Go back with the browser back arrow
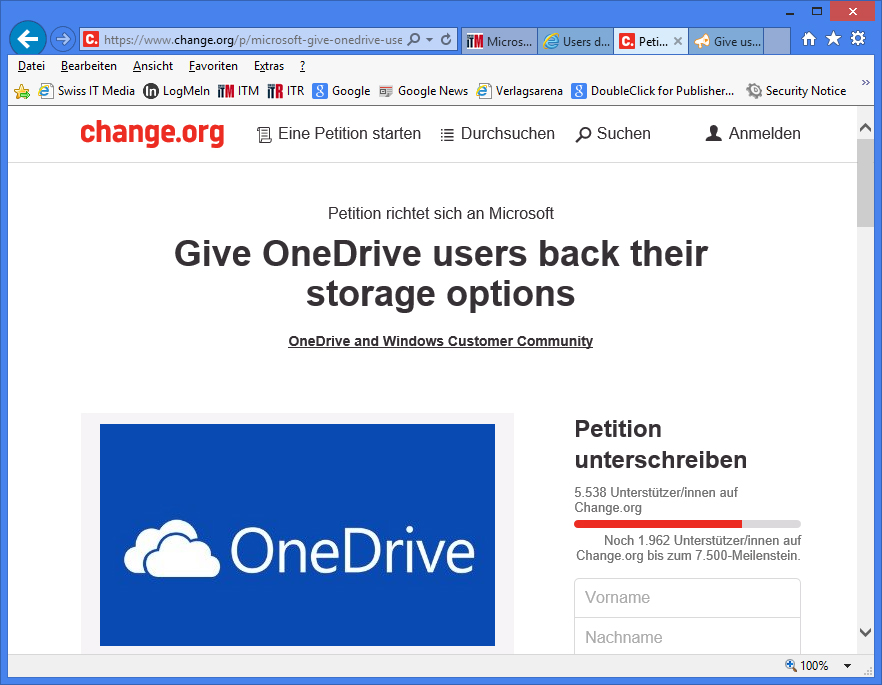Image resolution: width=882 pixels, height=685 pixels. click(28, 39)
